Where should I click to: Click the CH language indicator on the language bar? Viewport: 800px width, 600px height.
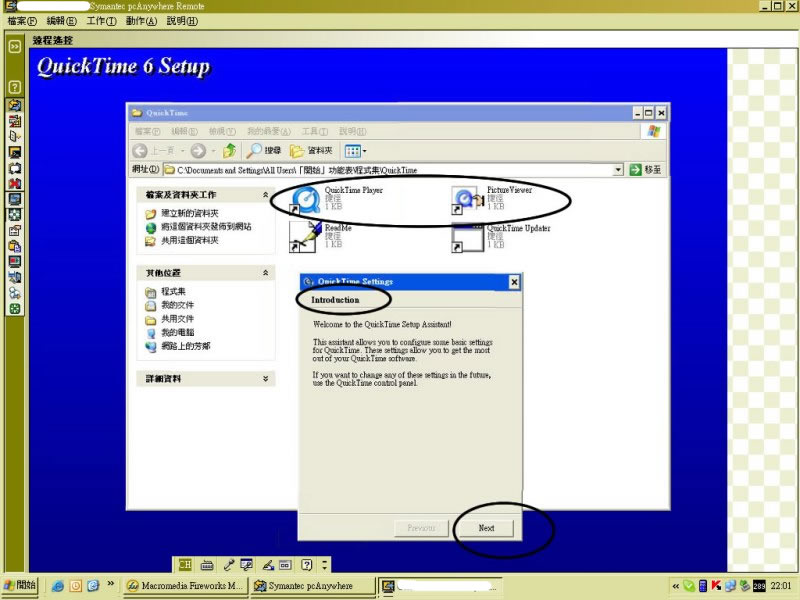[185, 565]
